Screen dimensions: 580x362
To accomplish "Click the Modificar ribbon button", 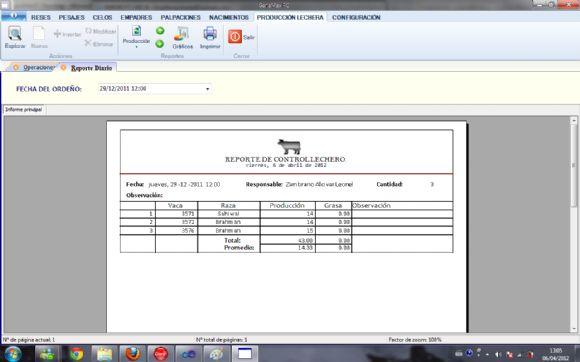I will click(101, 31).
